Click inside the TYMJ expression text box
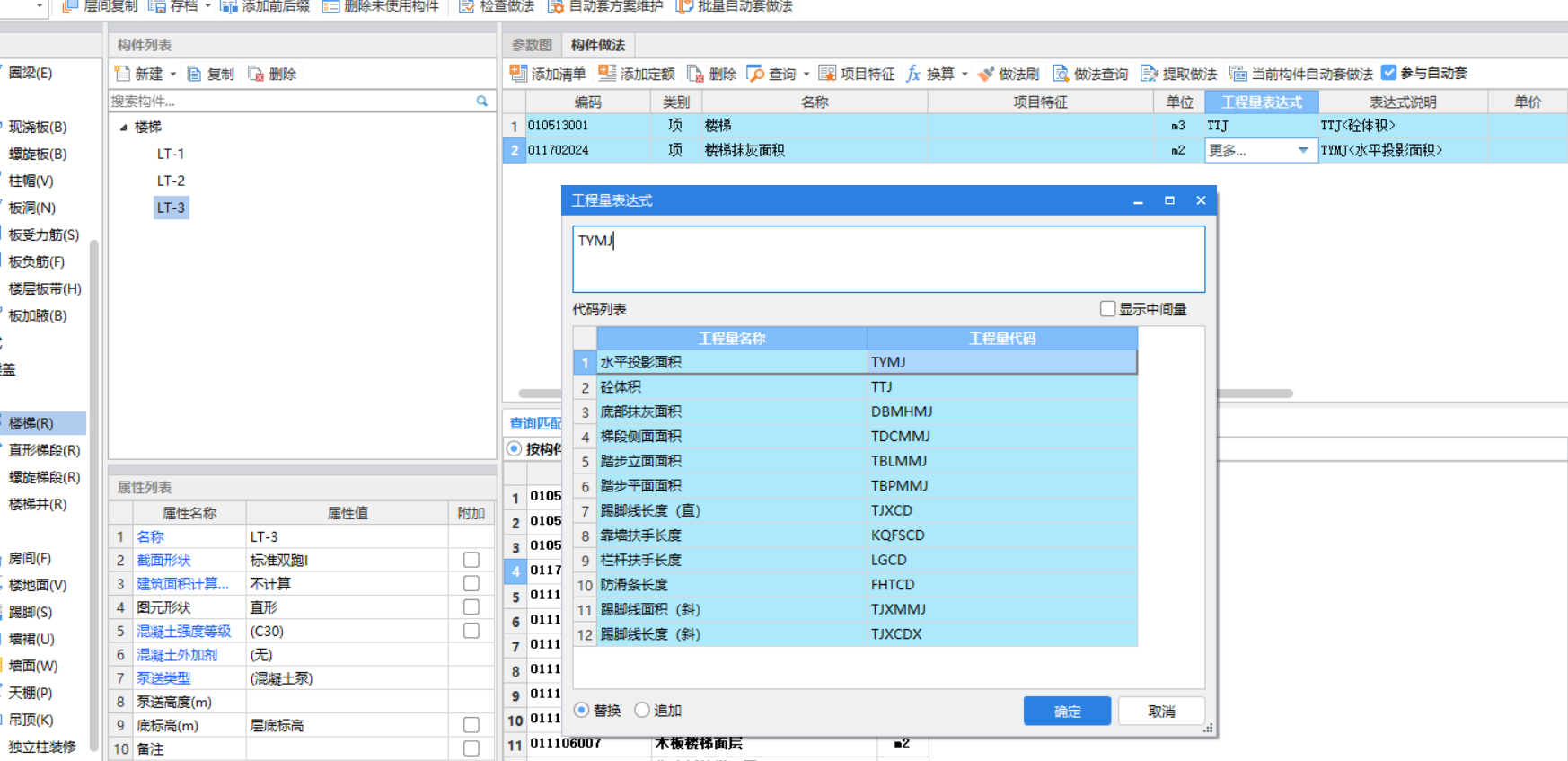 click(888, 259)
